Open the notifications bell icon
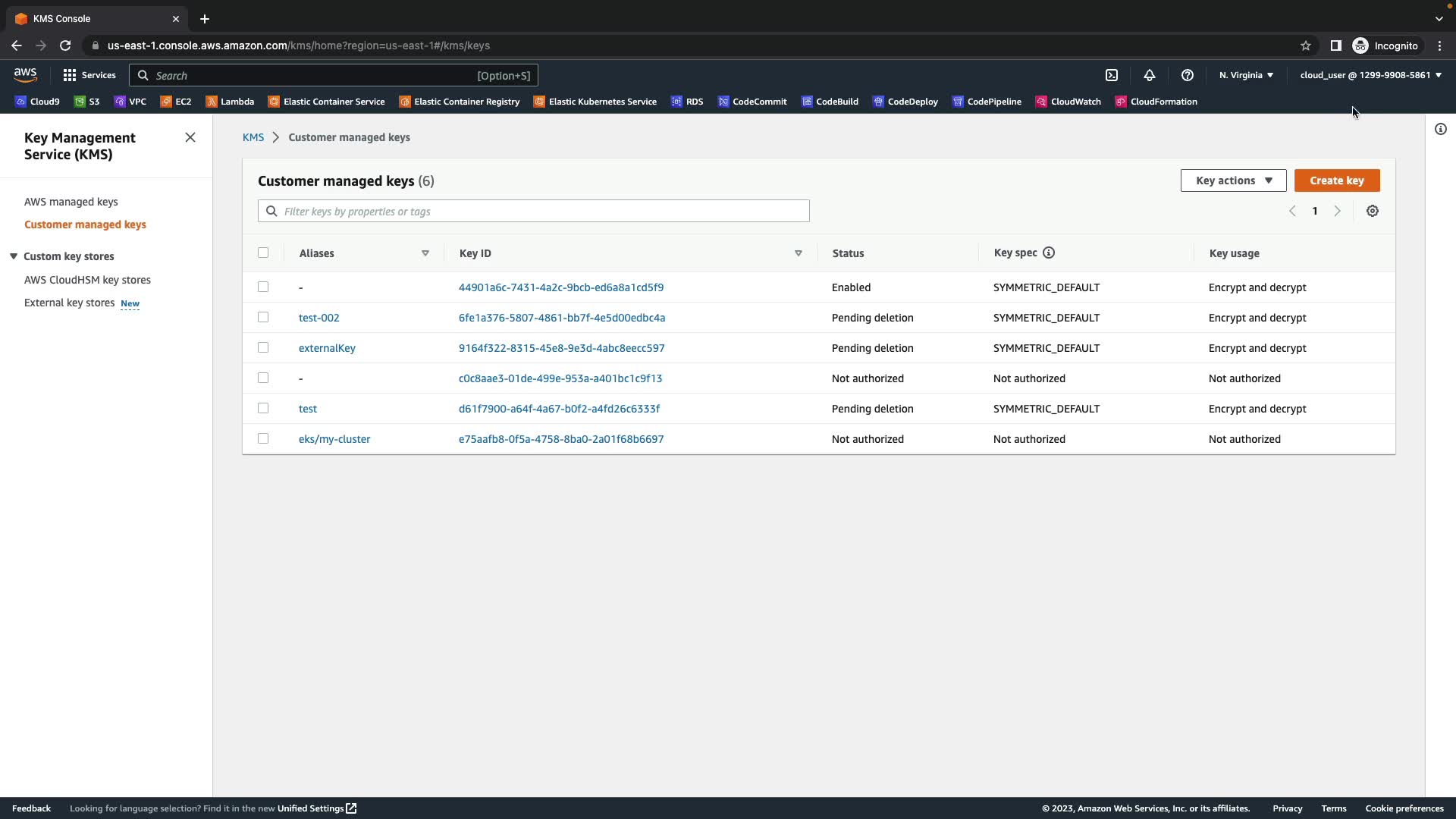1456x819 pixels. coord(1149,75)
